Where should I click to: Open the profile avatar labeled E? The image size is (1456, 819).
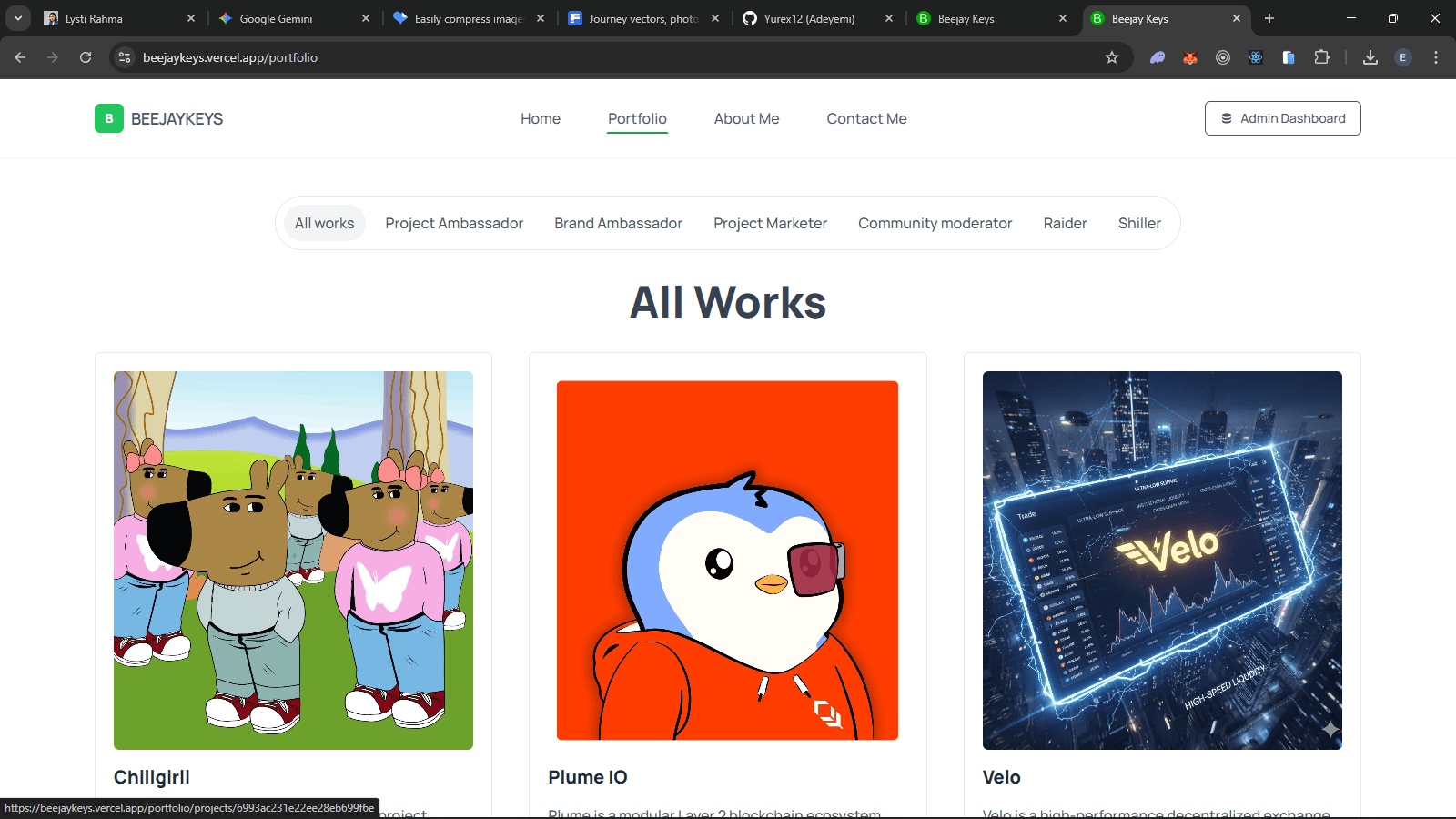[1403, 57]
